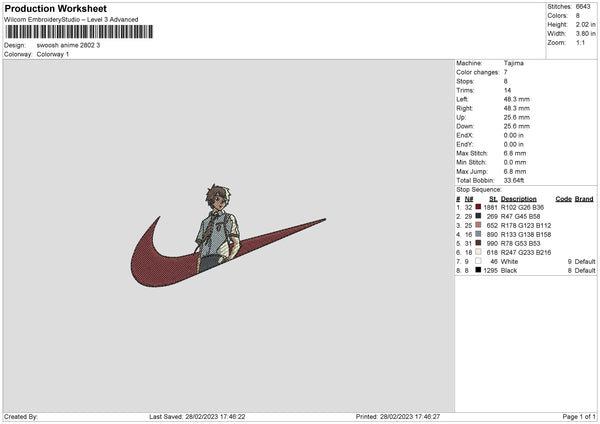This screenshot has height=424, width=600.
Task: Click the Machine value Tajima
Action: coord(514,63)
